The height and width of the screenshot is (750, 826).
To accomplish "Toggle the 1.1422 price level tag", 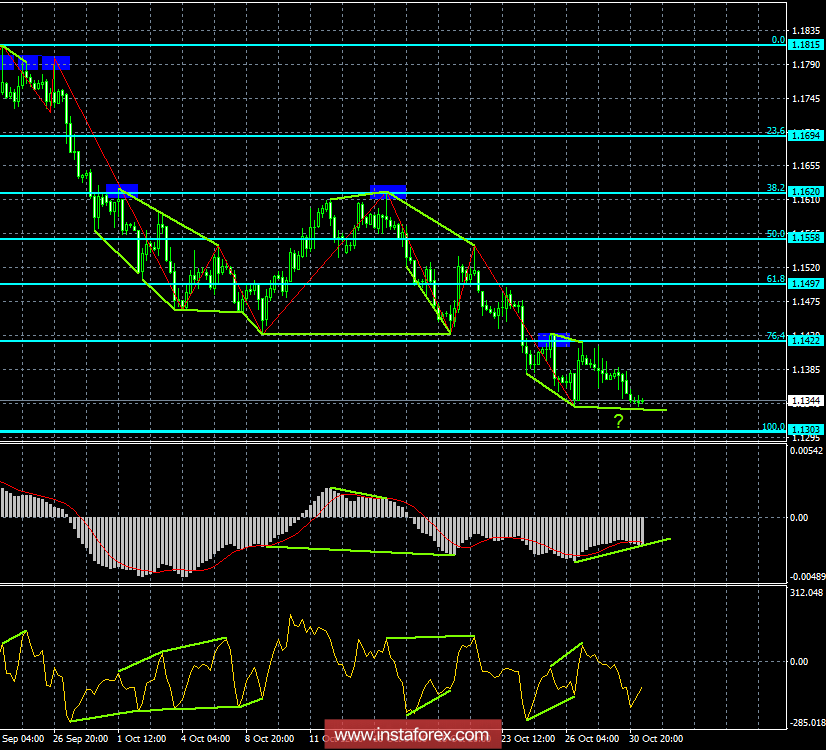I will point(806,342).
